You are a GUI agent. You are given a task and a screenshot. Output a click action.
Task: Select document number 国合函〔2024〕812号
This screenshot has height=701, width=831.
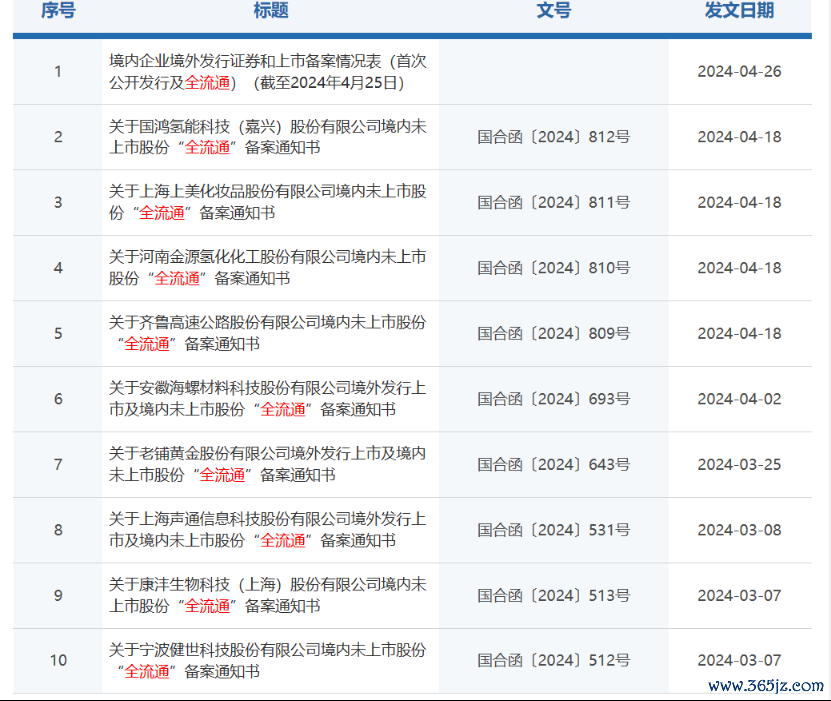coord(554,137)
